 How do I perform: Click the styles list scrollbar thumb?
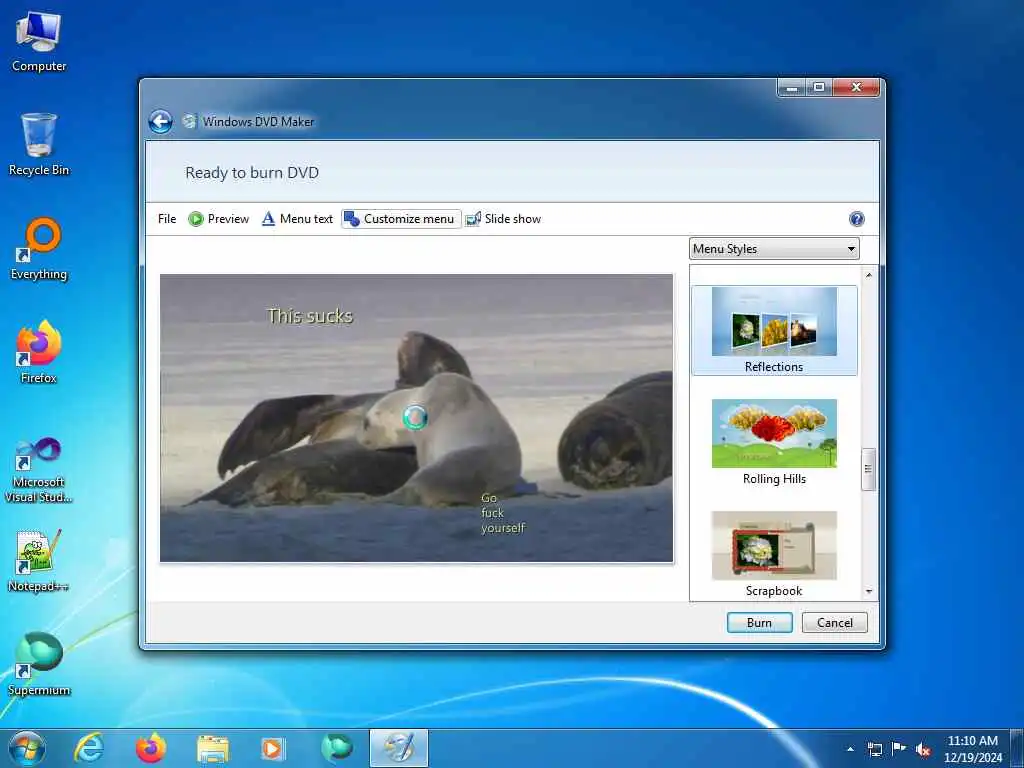point(869,469)
